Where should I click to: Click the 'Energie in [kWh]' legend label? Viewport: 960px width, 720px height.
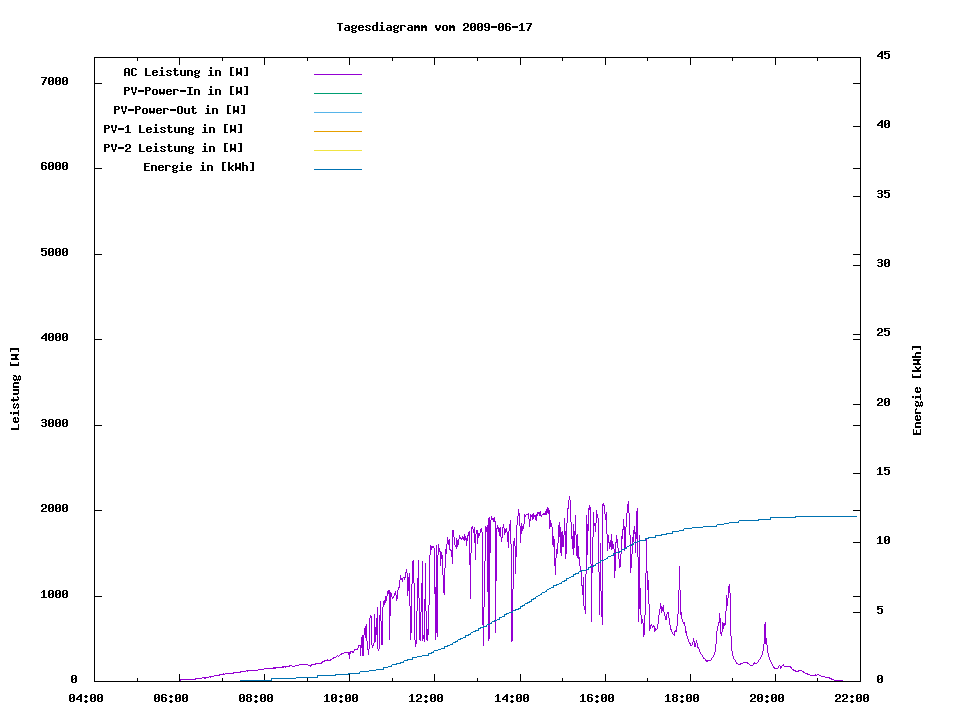click(x=199, y=167)
